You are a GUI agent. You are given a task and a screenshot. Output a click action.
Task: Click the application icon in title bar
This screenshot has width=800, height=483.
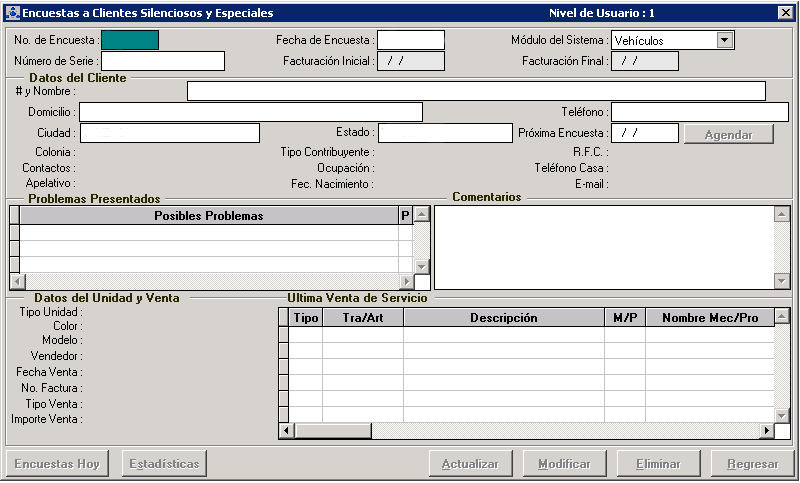tap(11, 13)
